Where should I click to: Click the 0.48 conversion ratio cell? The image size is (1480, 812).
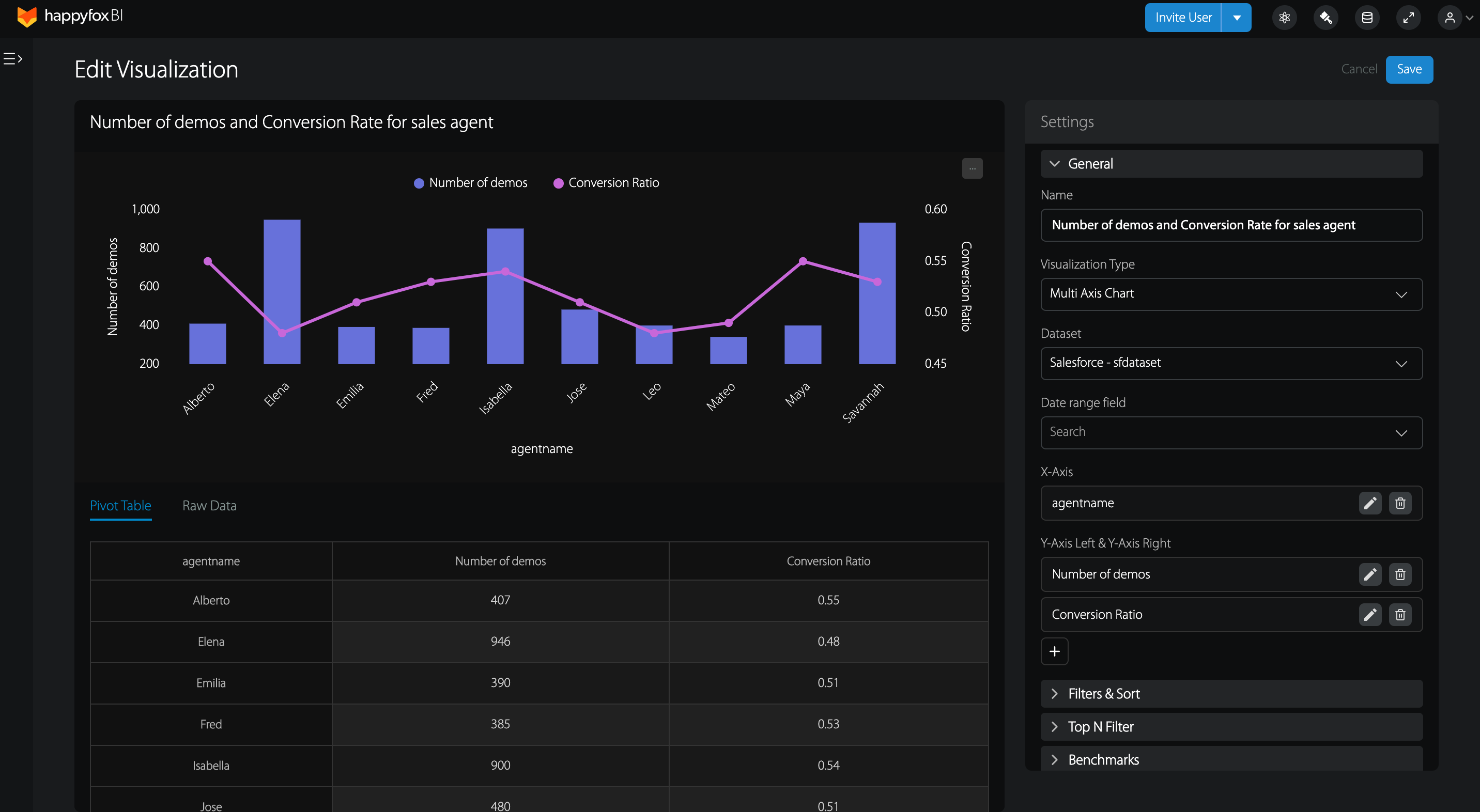point(828,642)
